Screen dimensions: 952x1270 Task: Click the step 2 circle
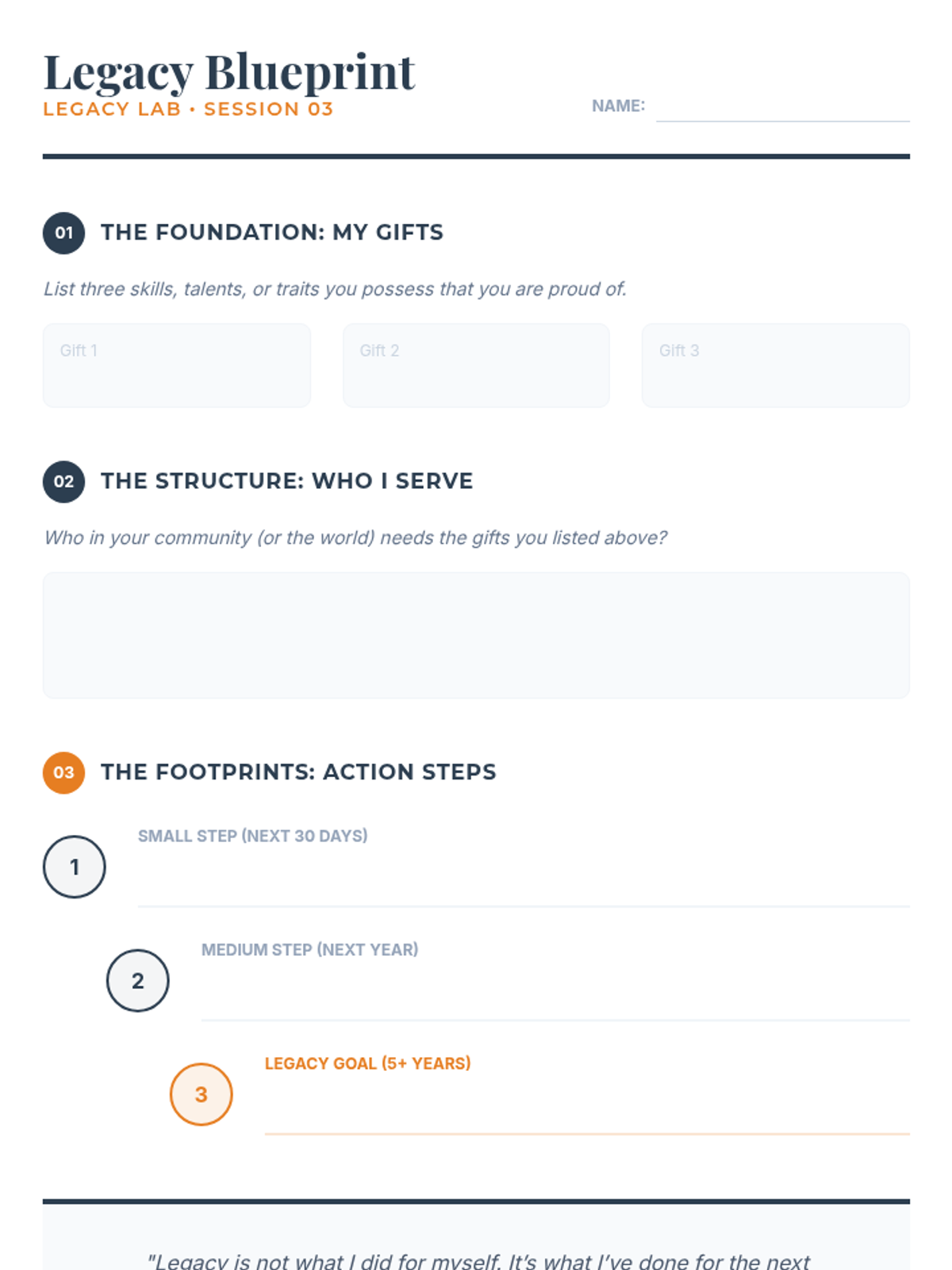pyautogui.click(x=138, y=980)
